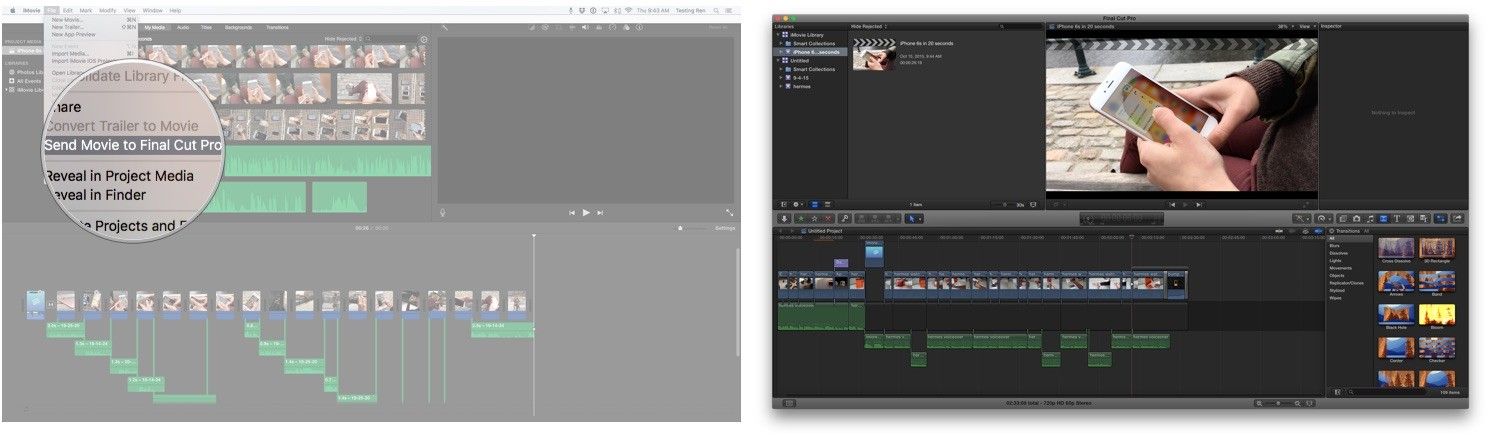Select the arrow Select tool in toolbar
This screenshot has height=441, width=1492.
pyautogui.click(x=913, y=218)
